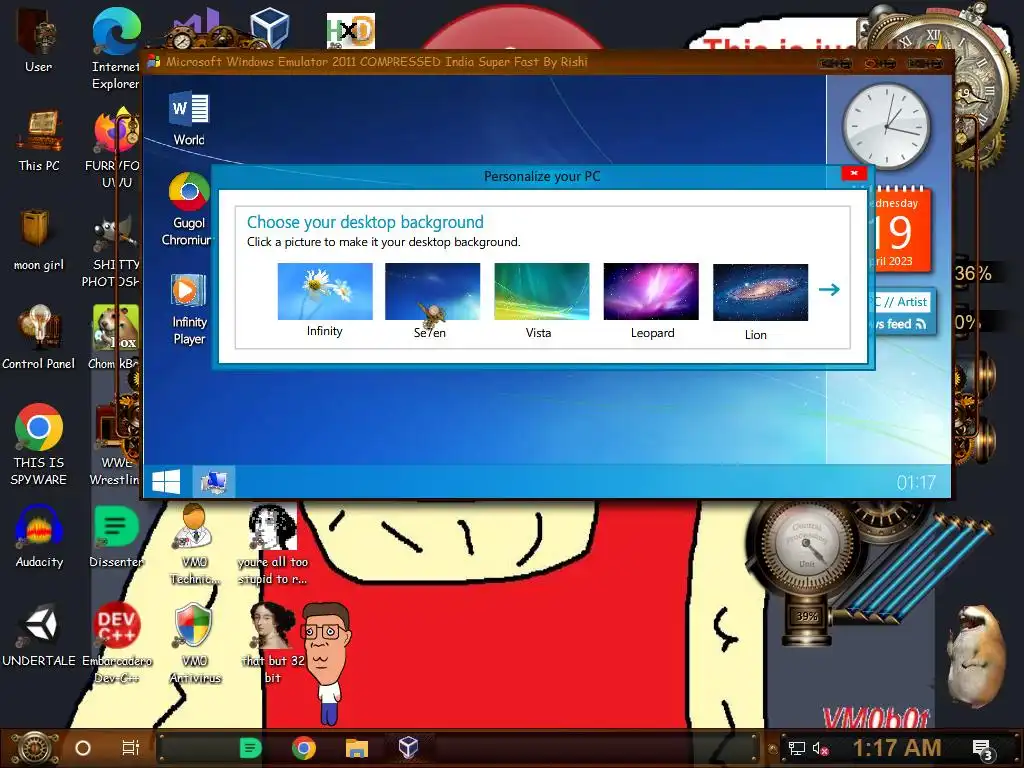Open the steampunk Start button on taskbar
This screenshot has width=1024, height=768.
pos(33,748)
